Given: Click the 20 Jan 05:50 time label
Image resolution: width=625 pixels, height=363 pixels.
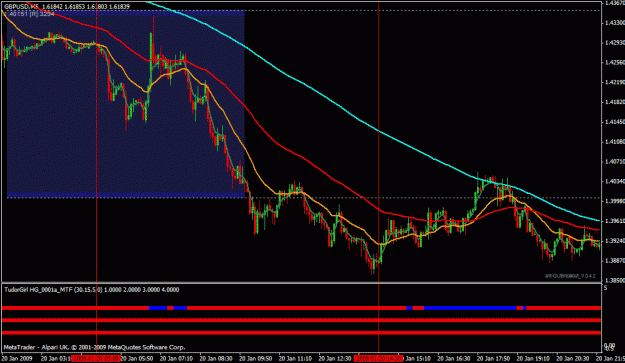Looking at the screenshot, I should tap(137, 359).
